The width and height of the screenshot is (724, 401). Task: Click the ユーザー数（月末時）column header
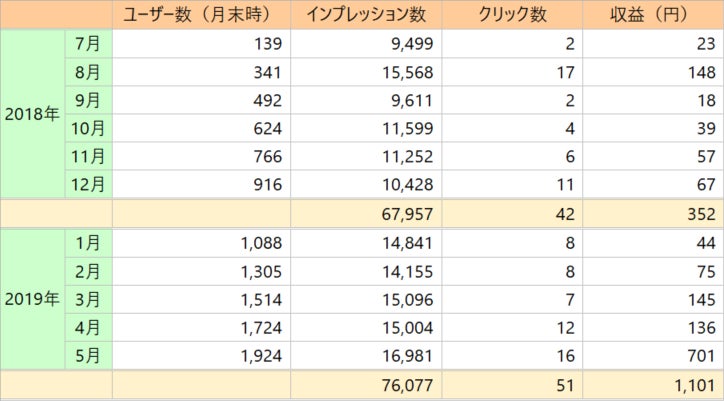pyautogui.click(x=201, y=14)
